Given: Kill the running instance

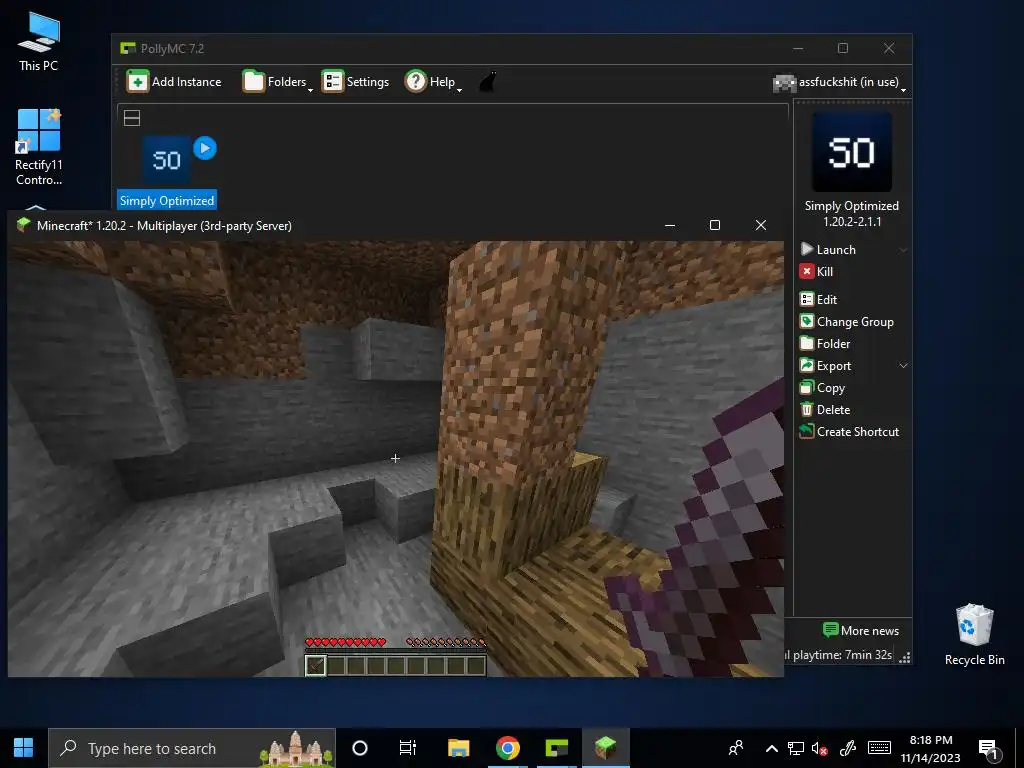Looking at the screenshot, I should (816, 272).
